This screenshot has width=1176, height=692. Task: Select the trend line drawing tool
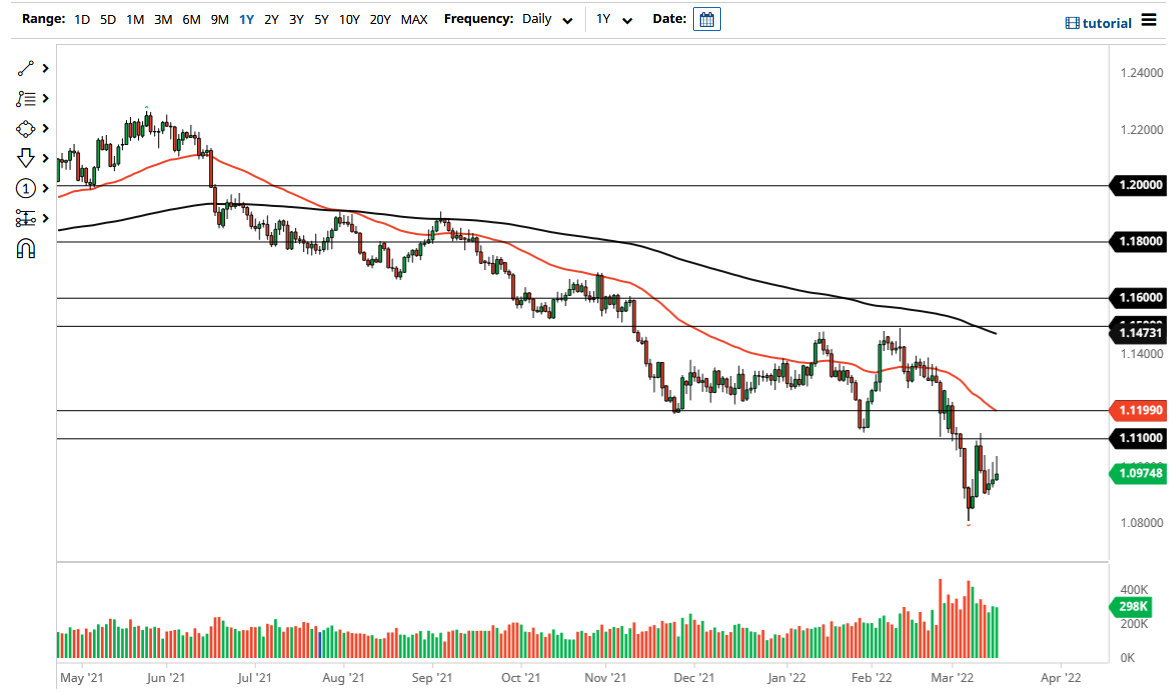24,68
